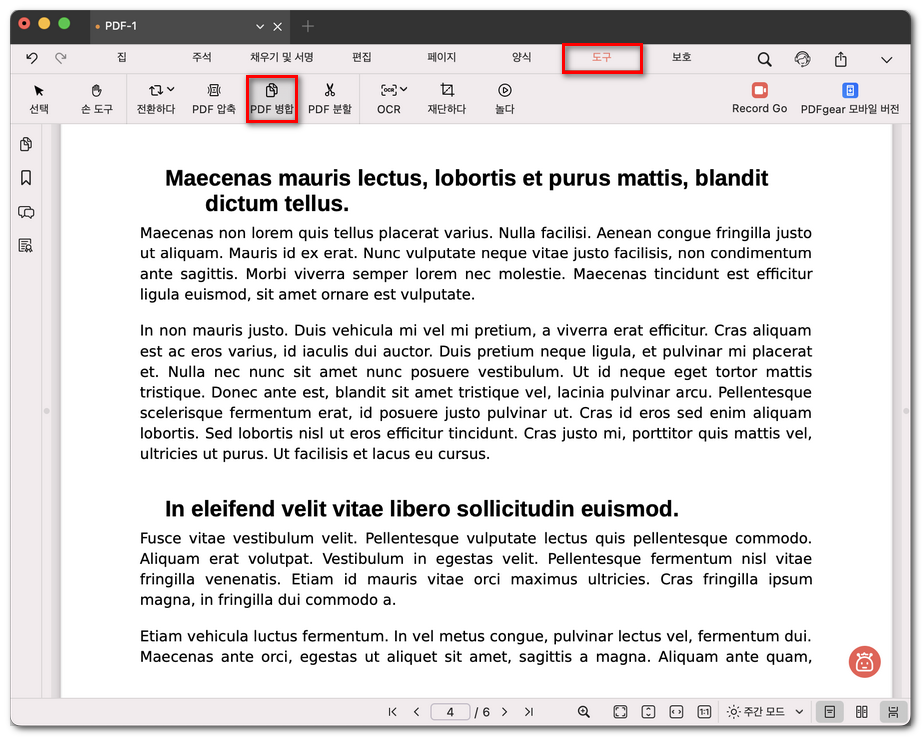Jump to the last page
The image size is (922, 737).
pyautogui.click(x=529, y=712)
